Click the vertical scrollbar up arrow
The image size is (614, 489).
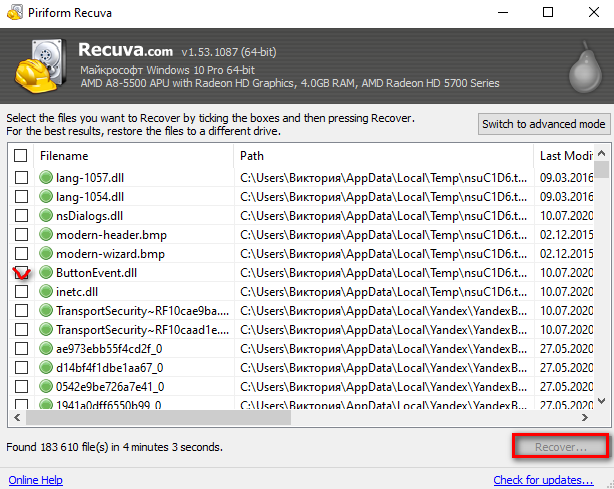coord(602,153)
